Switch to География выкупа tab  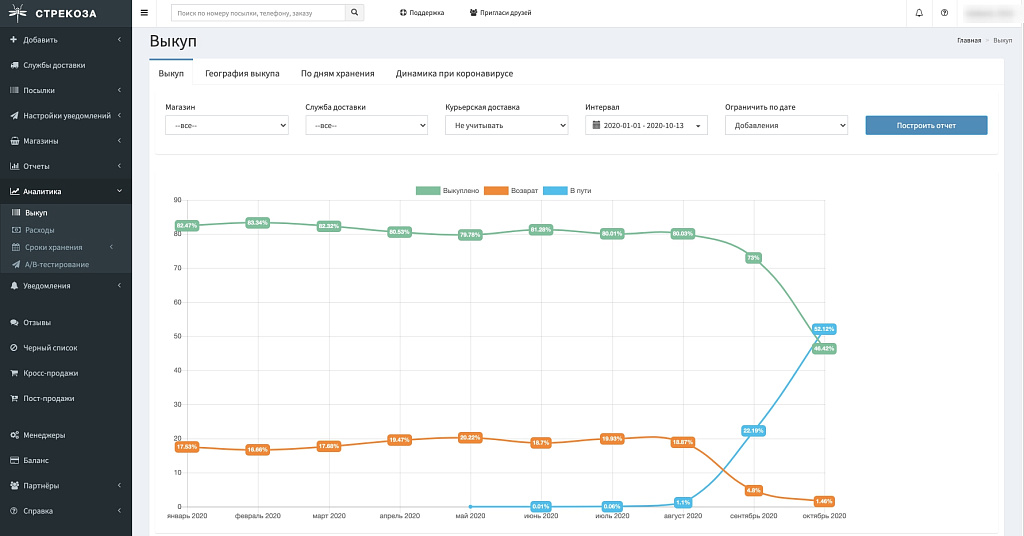242,74
